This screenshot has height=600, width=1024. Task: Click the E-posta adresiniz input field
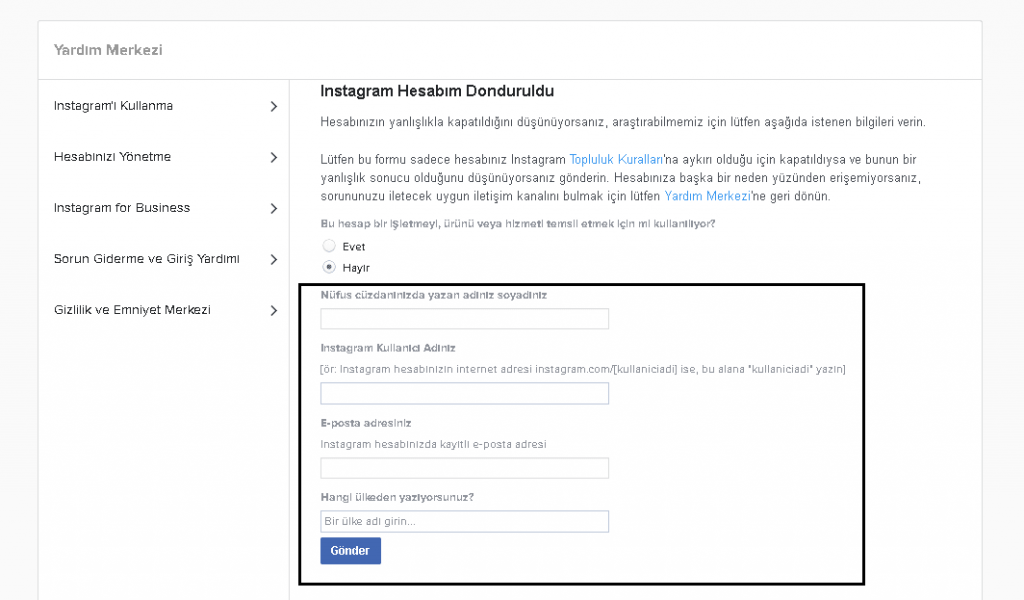point(464,468)
